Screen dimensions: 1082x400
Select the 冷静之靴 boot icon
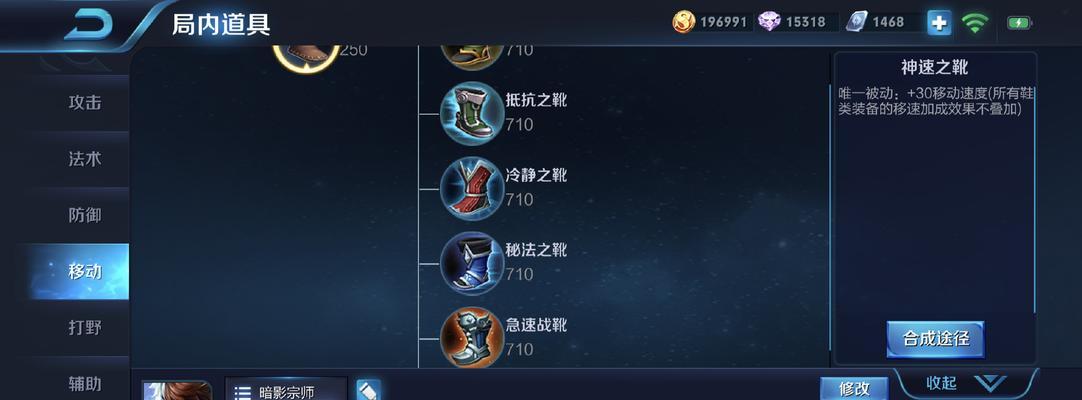click(x=472, y=188)
